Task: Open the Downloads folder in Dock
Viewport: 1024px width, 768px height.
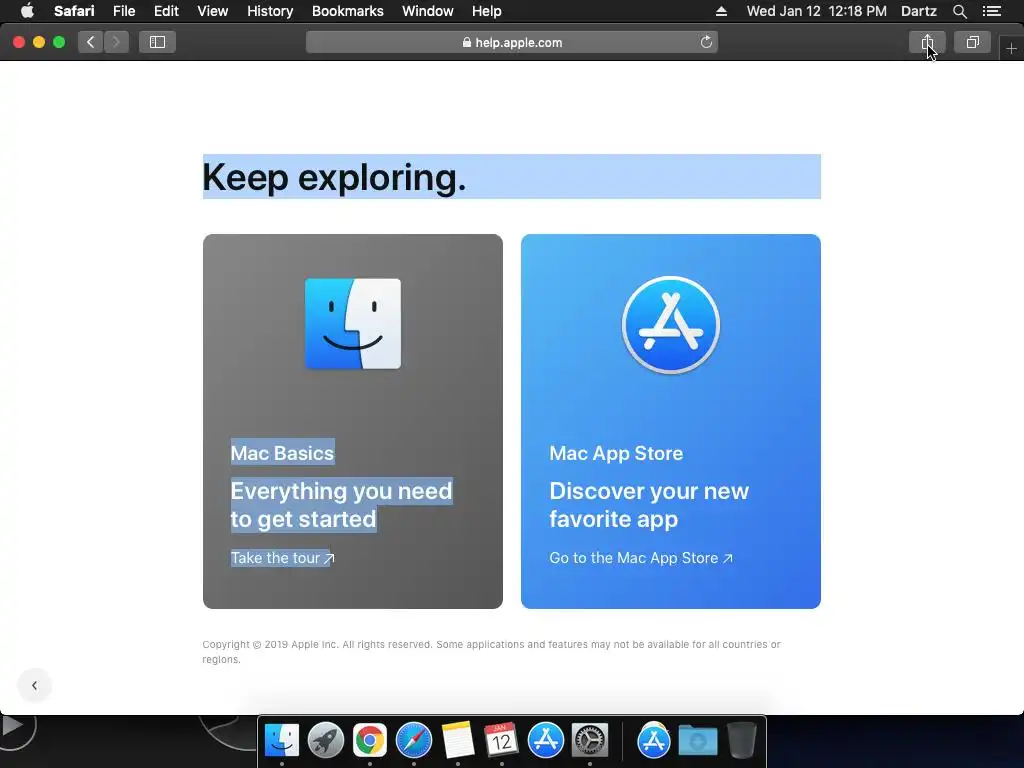Action: pos(697,741)
